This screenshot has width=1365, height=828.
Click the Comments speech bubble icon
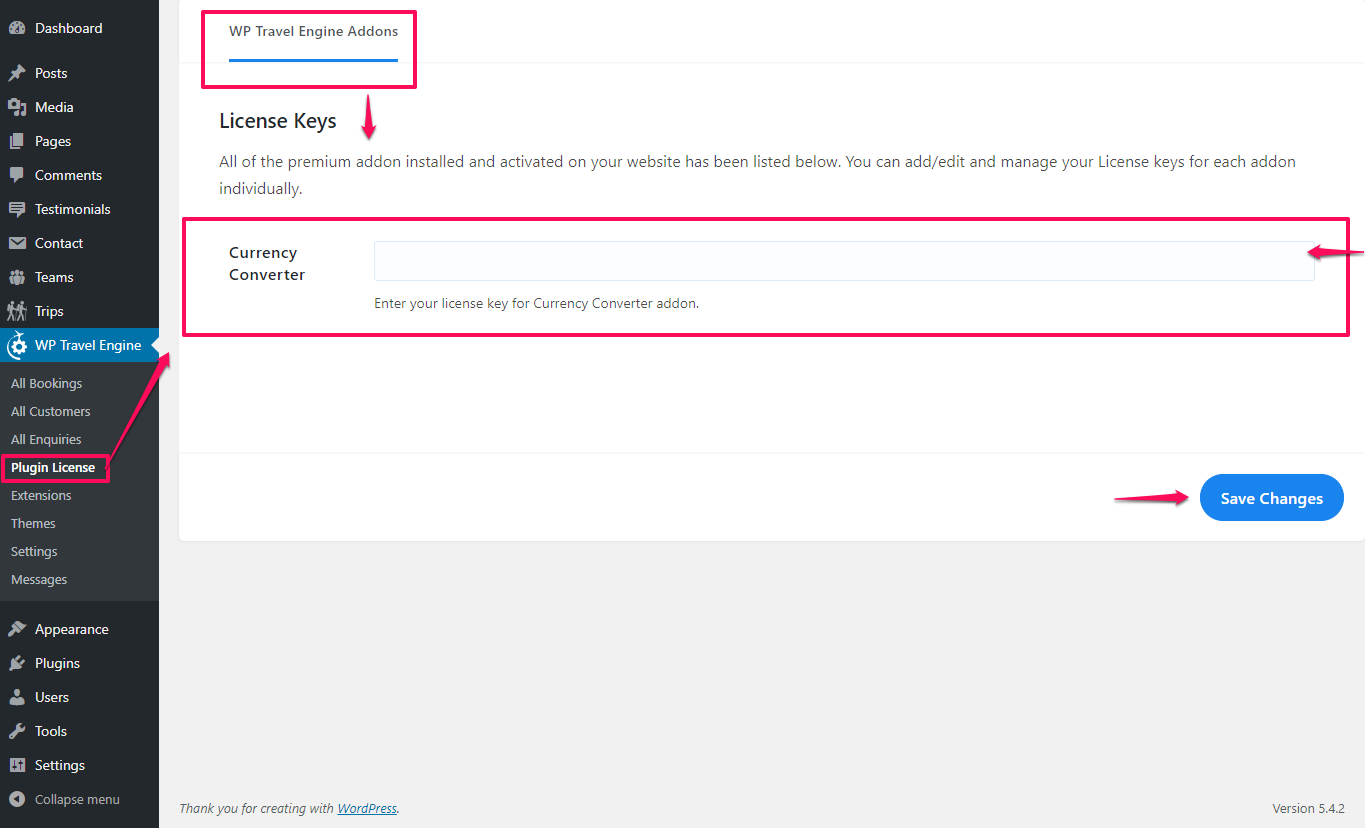[x=17, y=175]
